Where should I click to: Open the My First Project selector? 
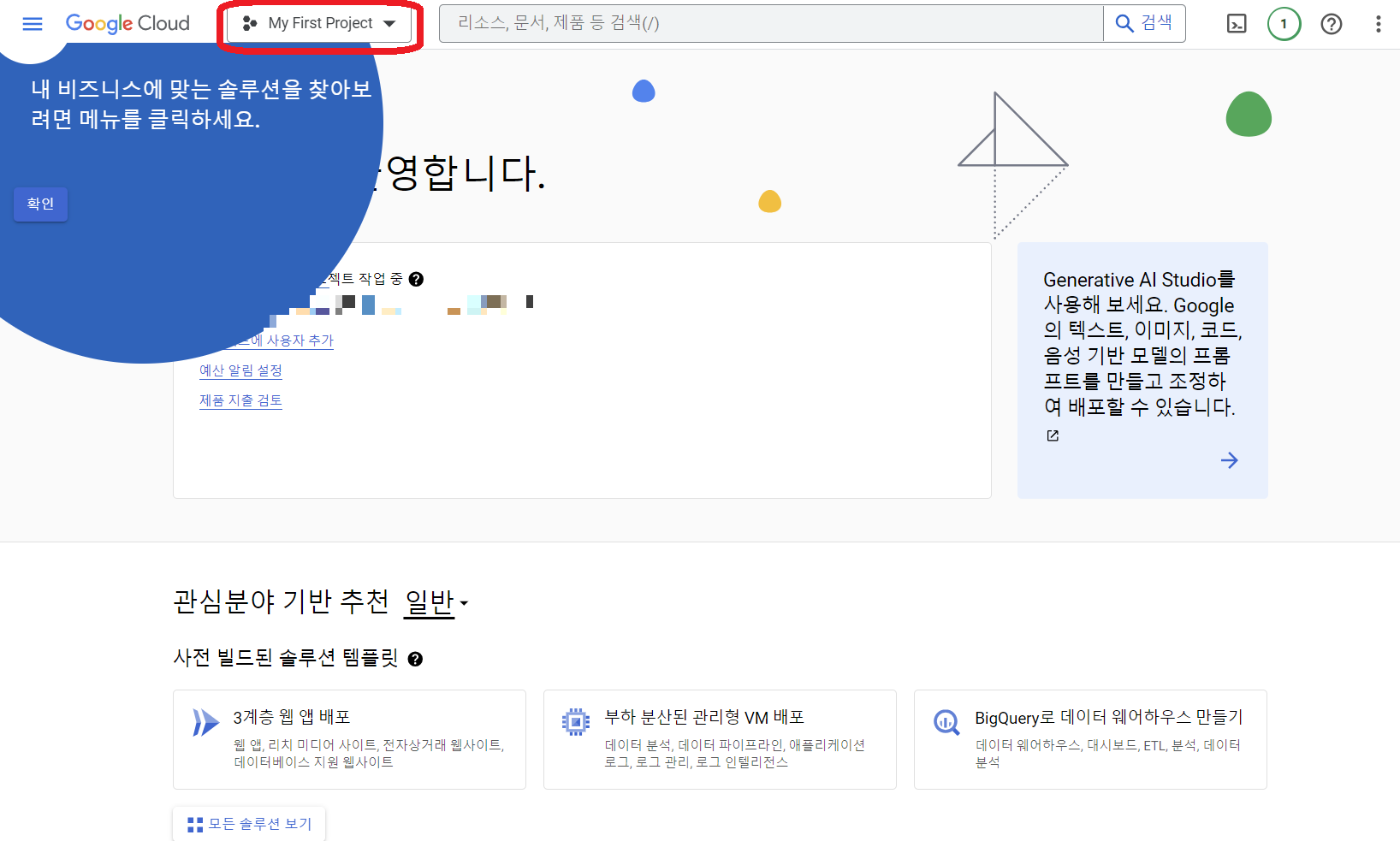tap(320, 24)
